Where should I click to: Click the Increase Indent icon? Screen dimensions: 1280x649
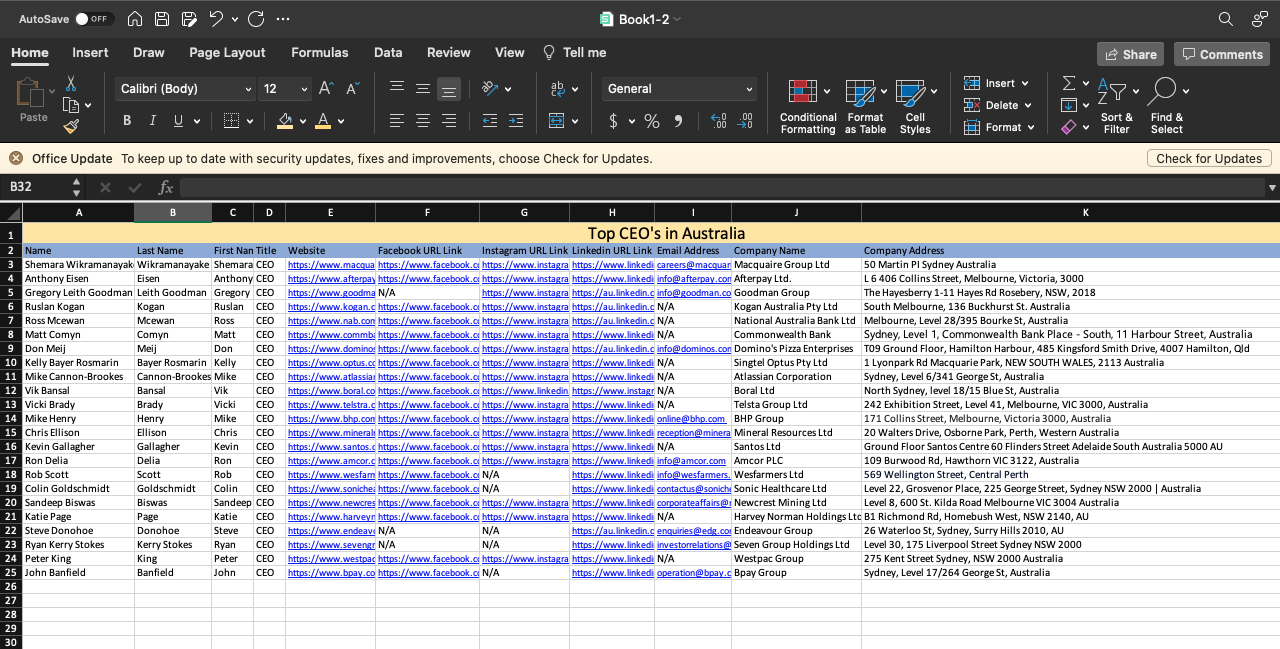516,121
